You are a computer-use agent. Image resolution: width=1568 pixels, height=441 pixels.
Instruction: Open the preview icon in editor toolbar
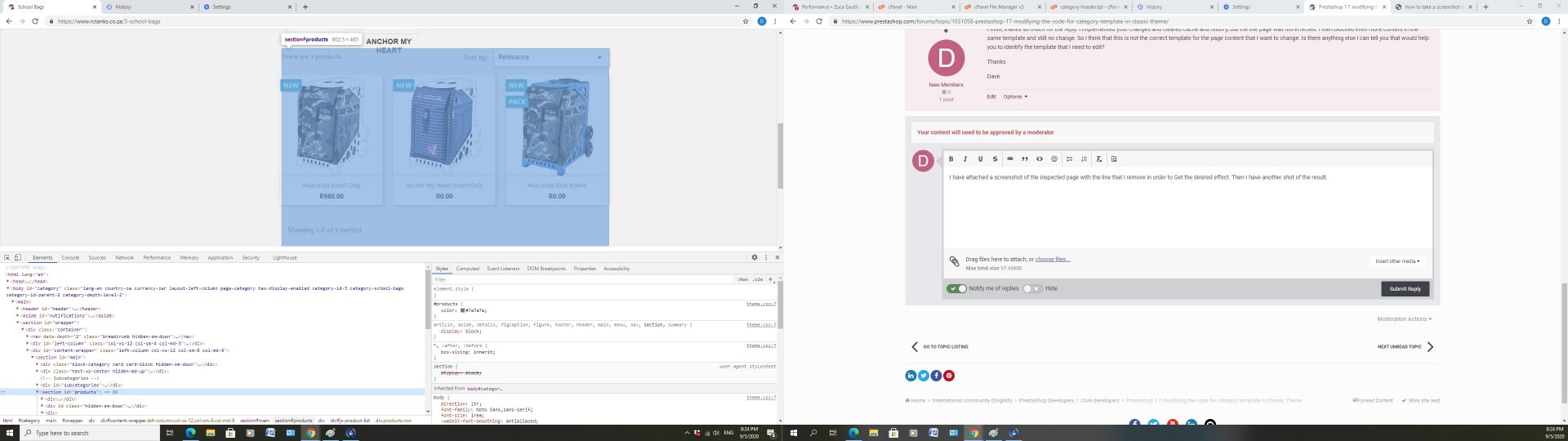[1114, 159]
